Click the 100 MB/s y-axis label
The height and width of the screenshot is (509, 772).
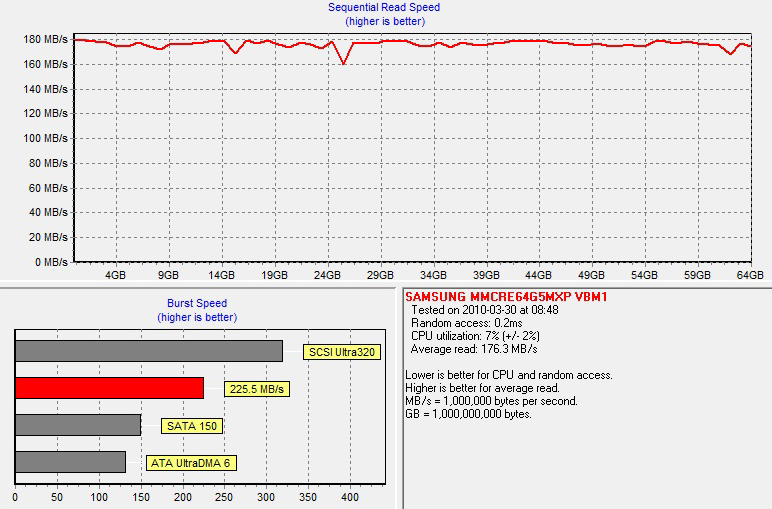46,138
